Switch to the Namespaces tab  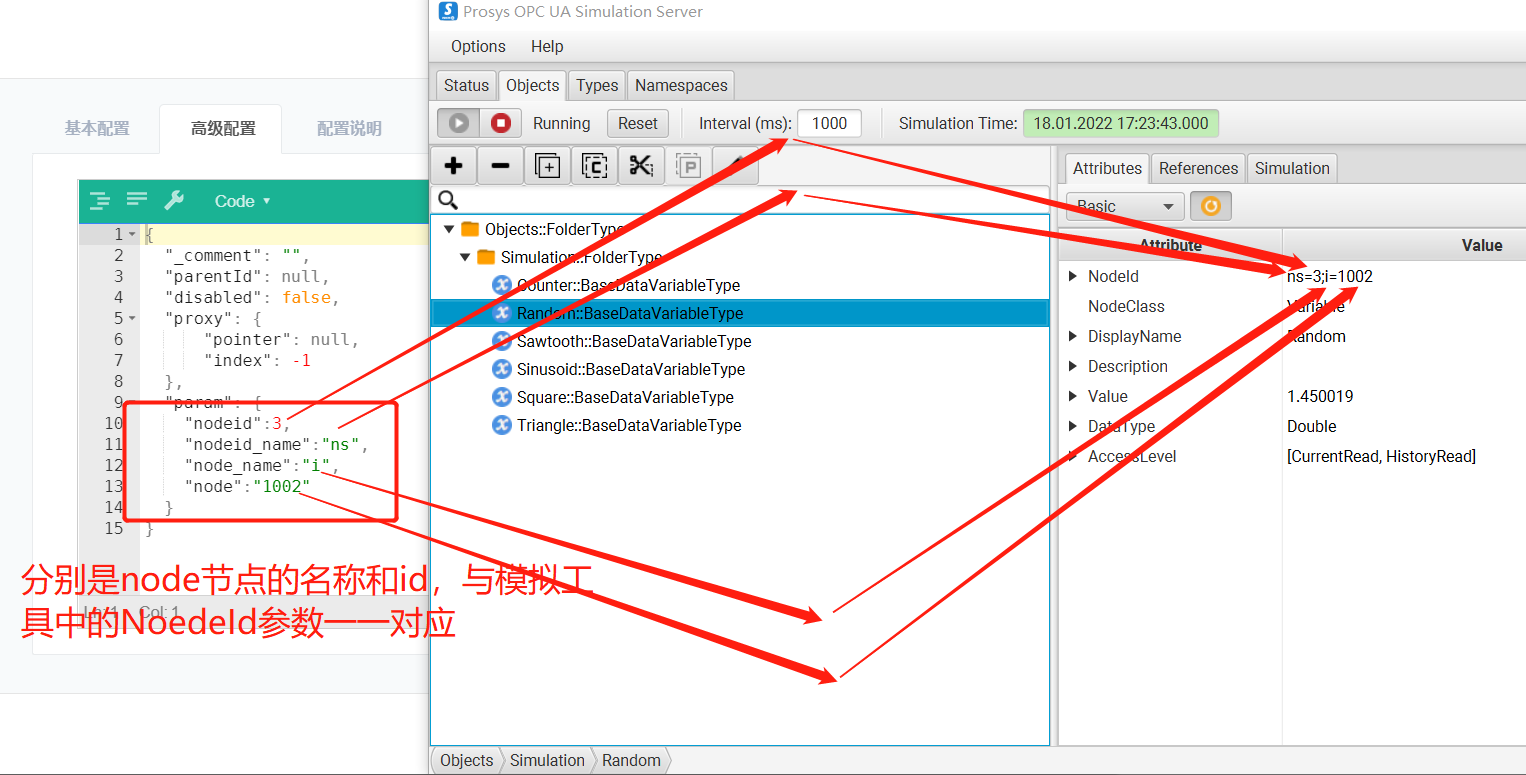click(x=681, y=85)
